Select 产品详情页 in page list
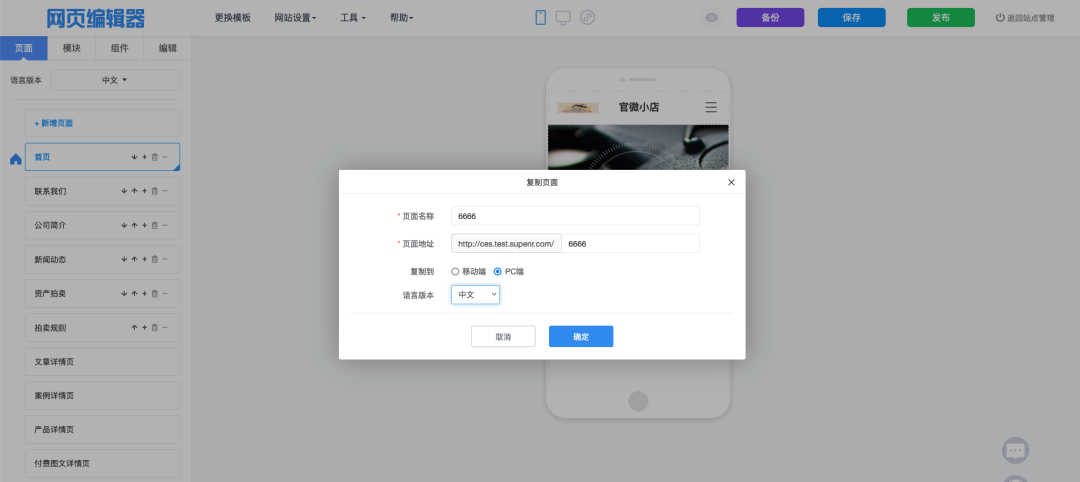1080x482 pixels. point(103,429)
